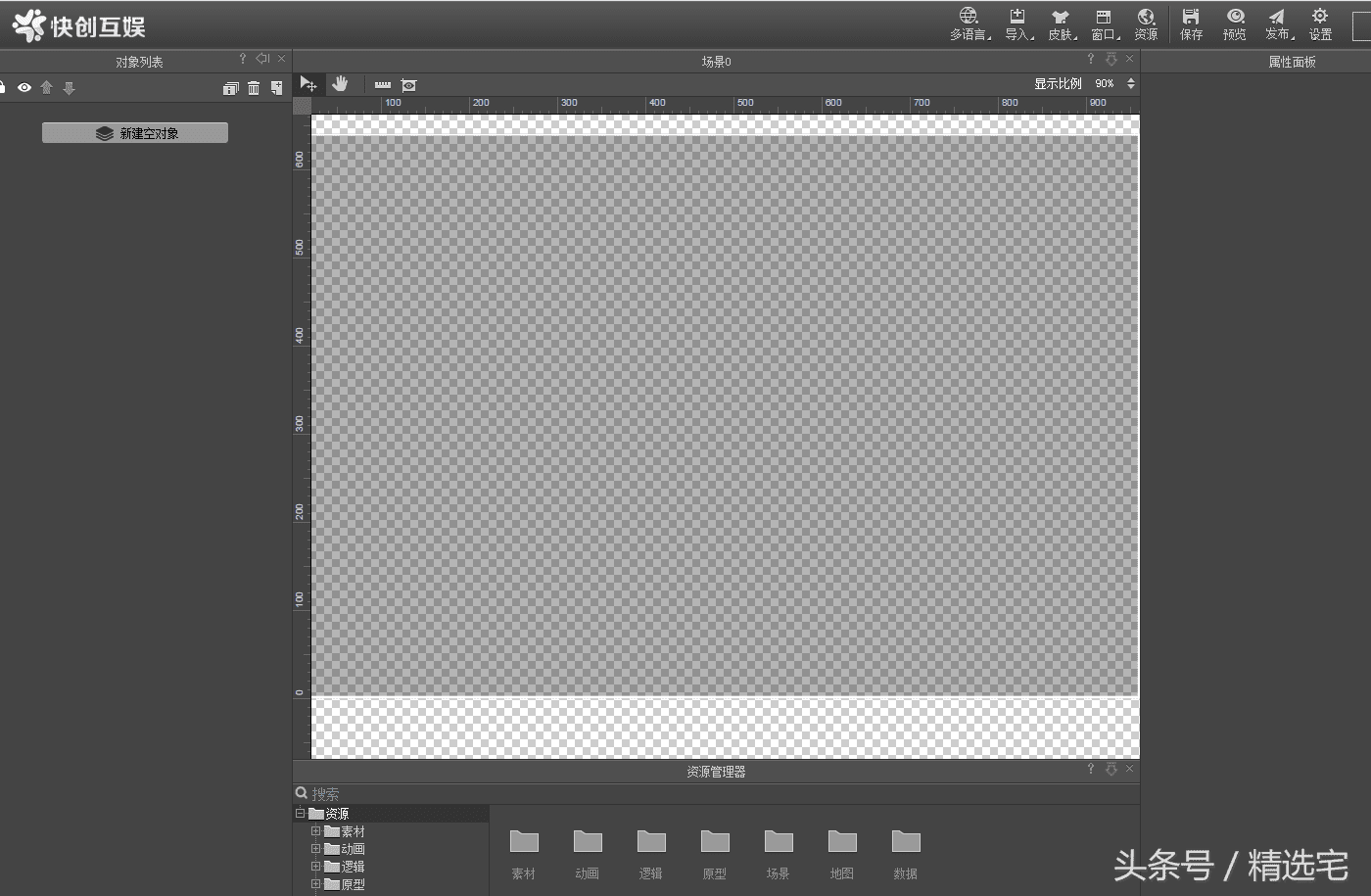1371x896 pixels.
Task: Pin or undock the 对象列表 panel
Action: pos(262,59)
